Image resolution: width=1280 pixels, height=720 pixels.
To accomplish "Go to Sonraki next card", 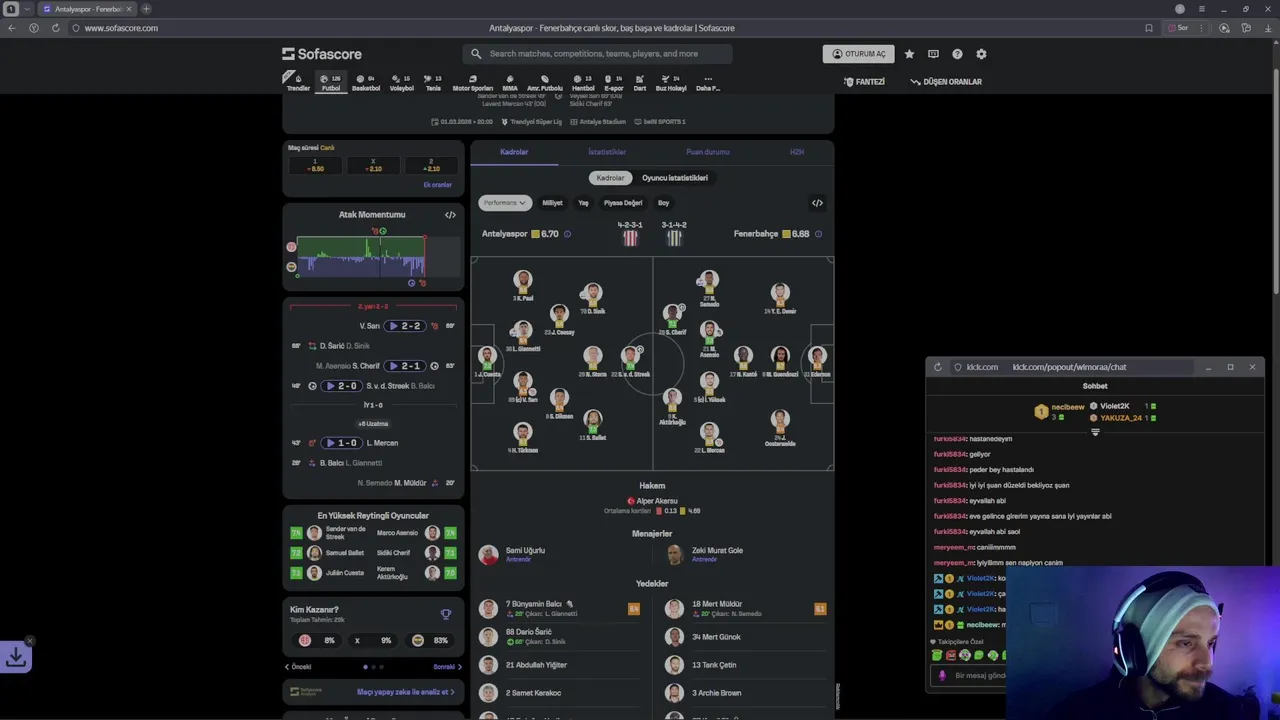I will pos(447,667).
